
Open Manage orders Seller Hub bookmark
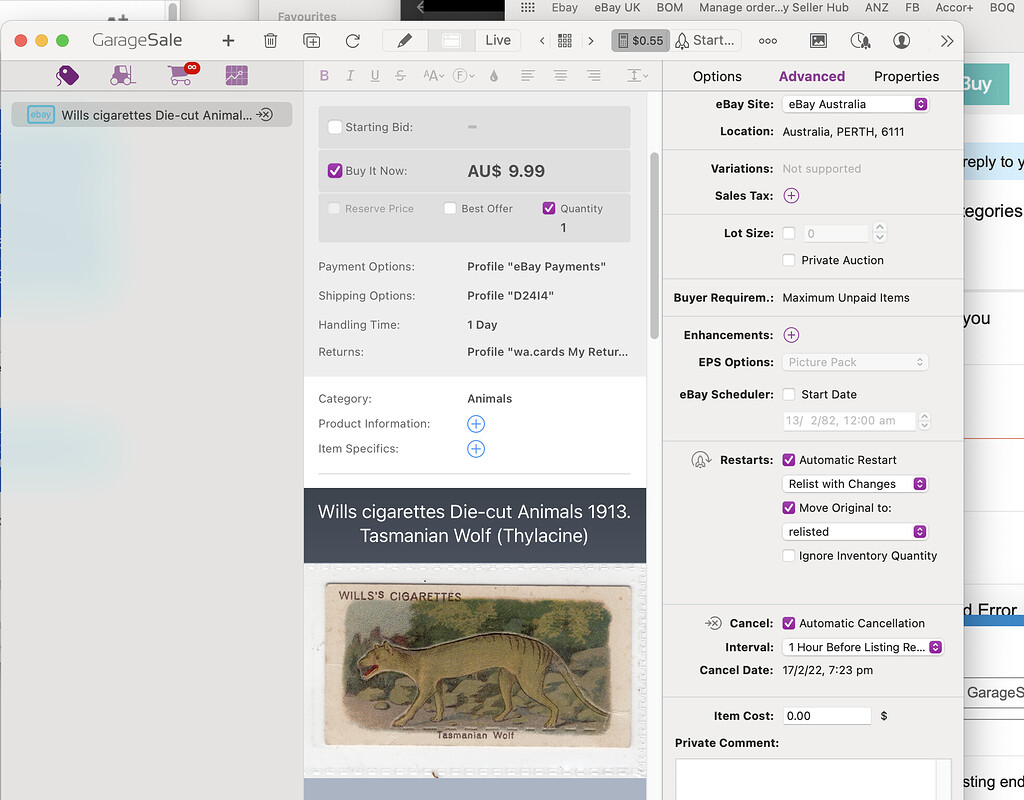[x=774, y=8]
